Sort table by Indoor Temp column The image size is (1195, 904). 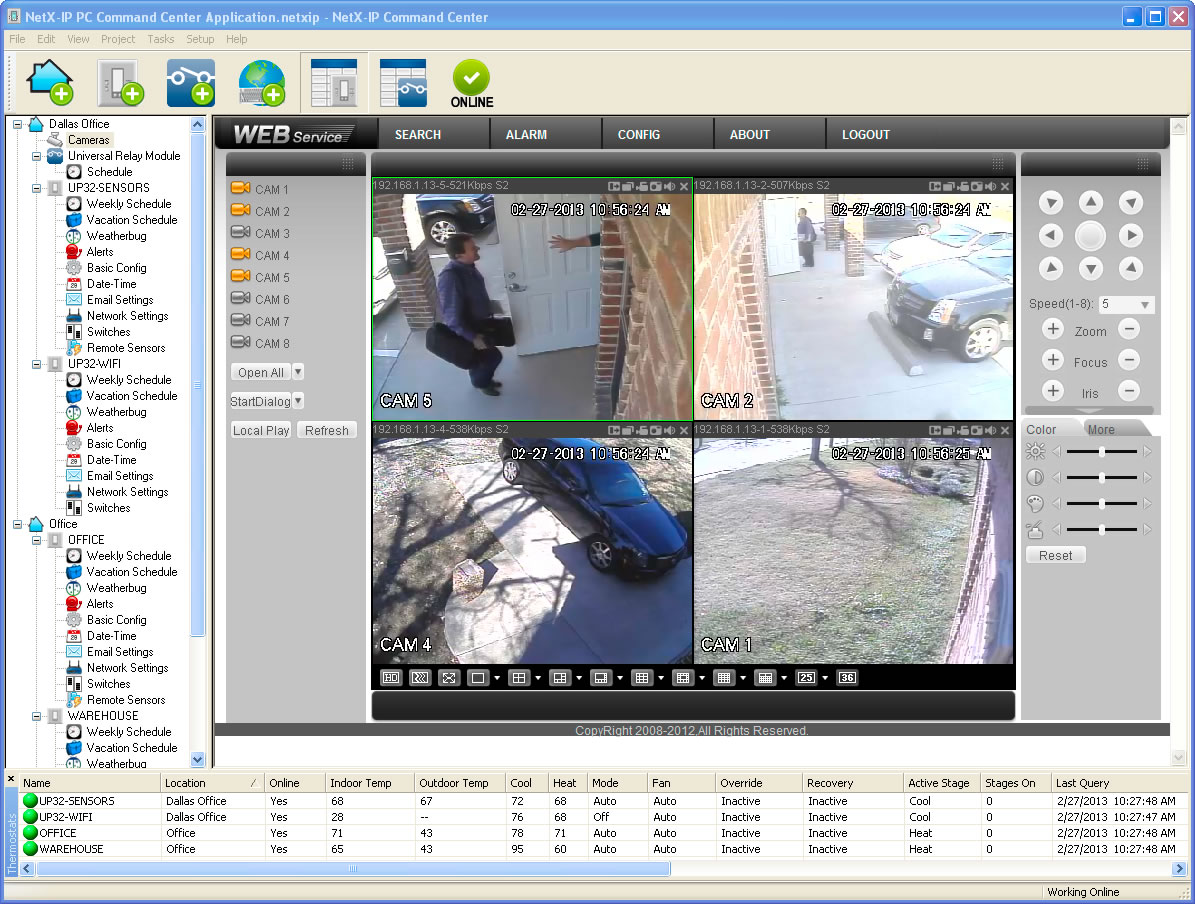click(370, 783)
